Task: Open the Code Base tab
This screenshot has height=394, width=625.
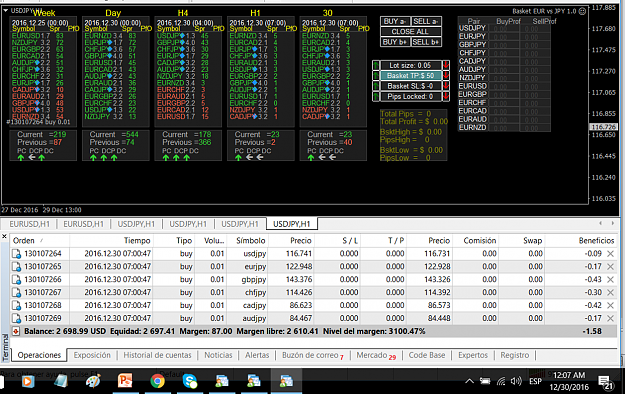Action: (x=427, y=355)
